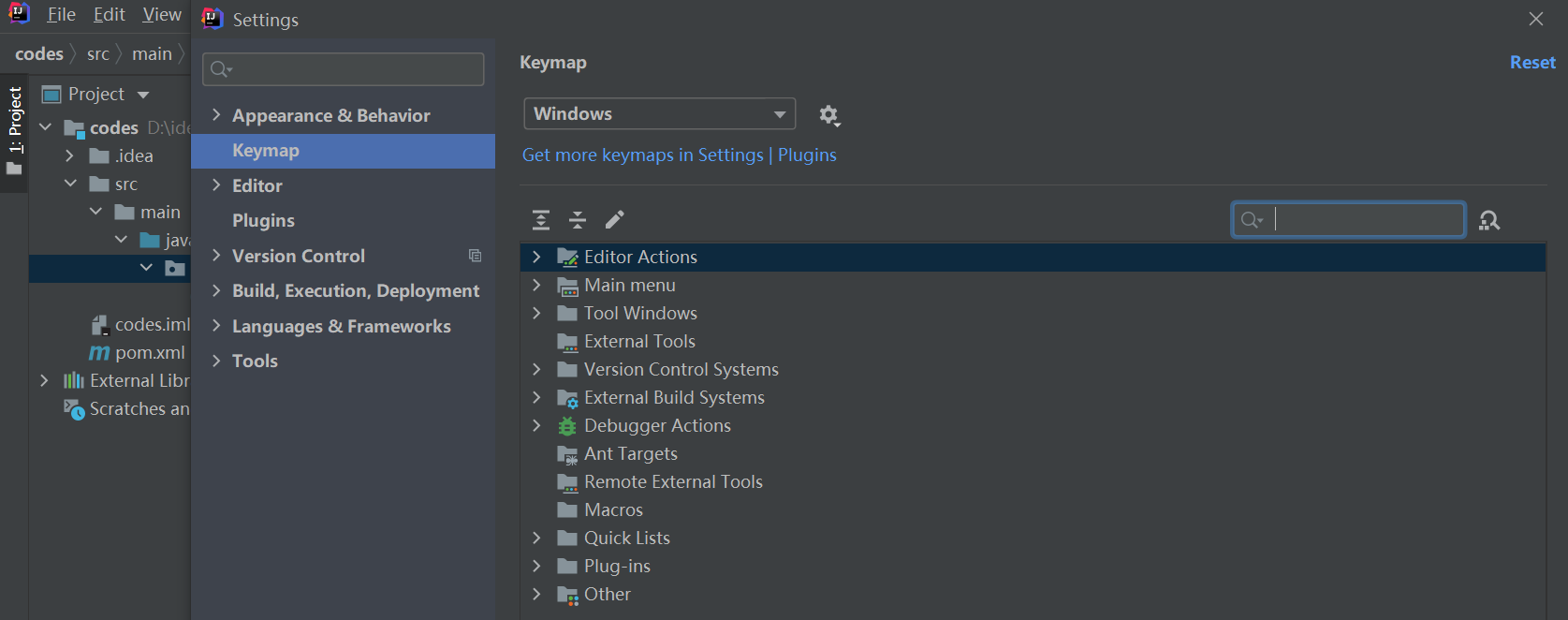
Task: Expand the Editor Actions group
Action: coord(536,257)
